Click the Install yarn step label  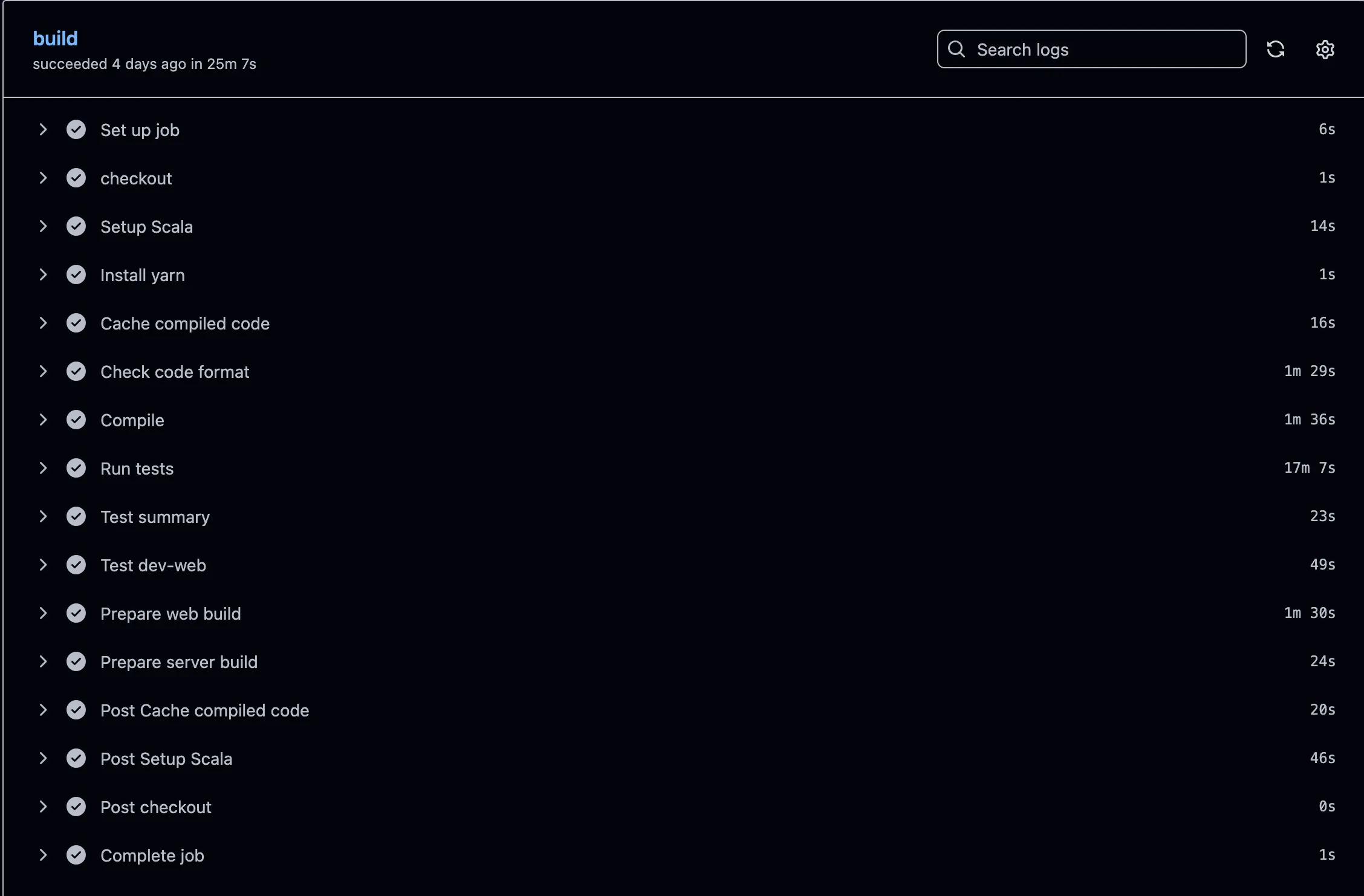[143, 276]
